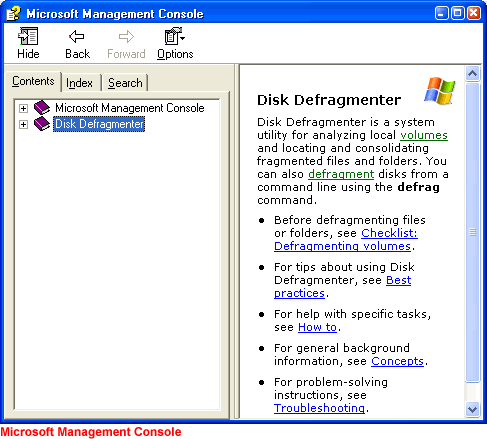Click the Disk Defragmenter heading text

[x=329, y=100]
